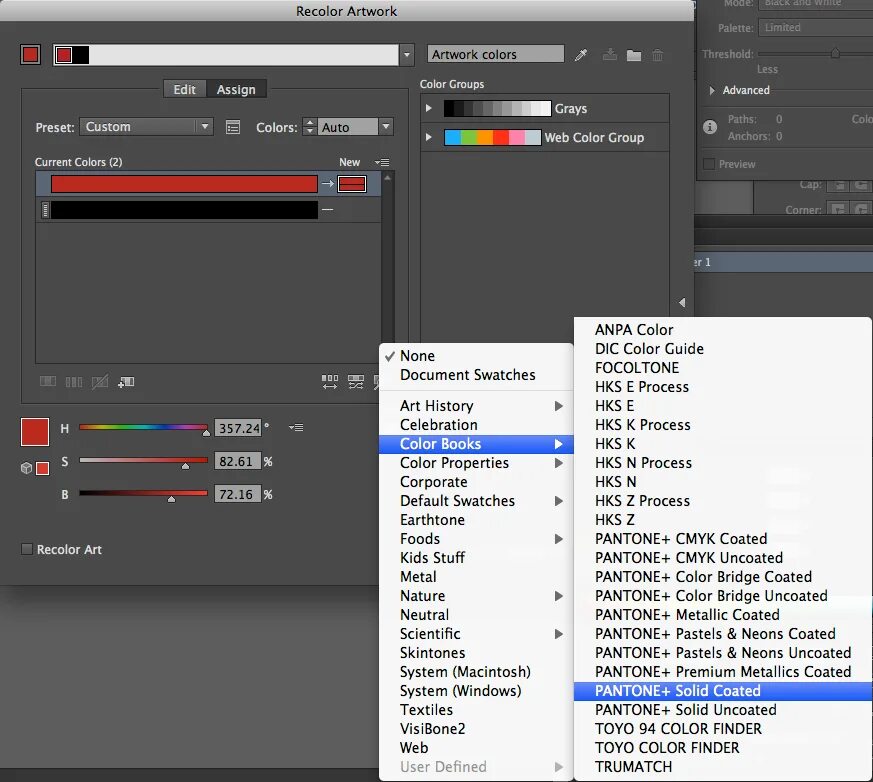Image resolution: width=873 pixels, height=782 pixels.
Task: Click the eyedropper get colors from art icon
Action: [x=581, y=55]
